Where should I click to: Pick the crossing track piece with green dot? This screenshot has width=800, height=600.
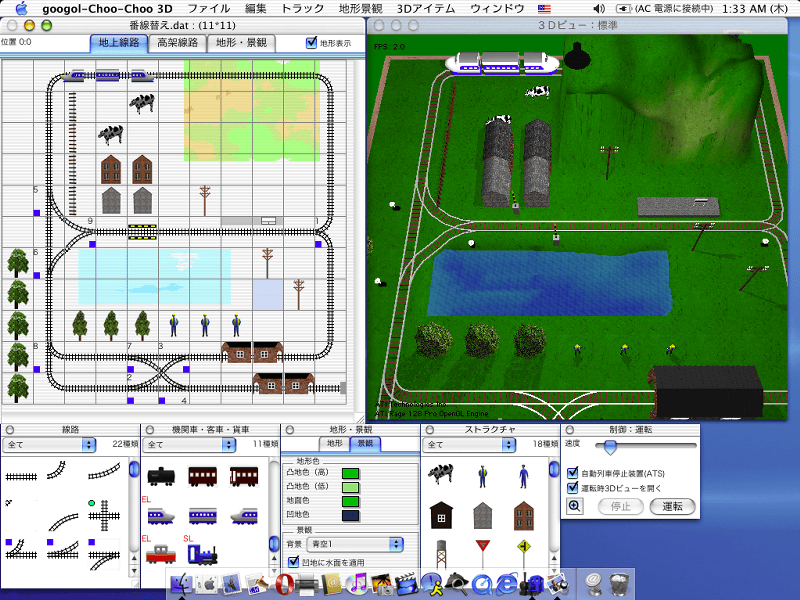point(104,515)
